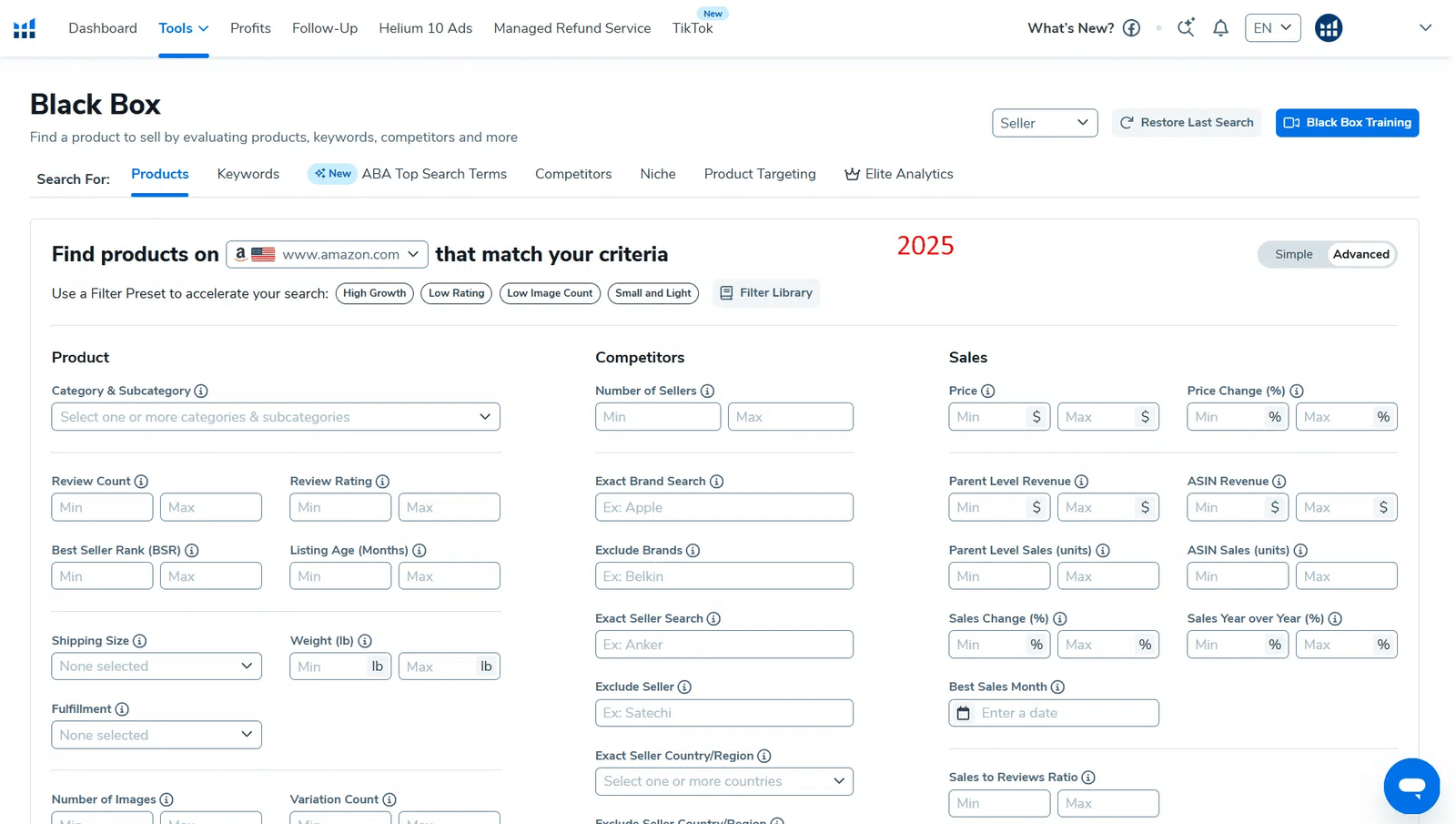The width and height of the screenshot is (1456, 824).
Task: Click the Black Box Training button
Action: [x=1347, y=123]
